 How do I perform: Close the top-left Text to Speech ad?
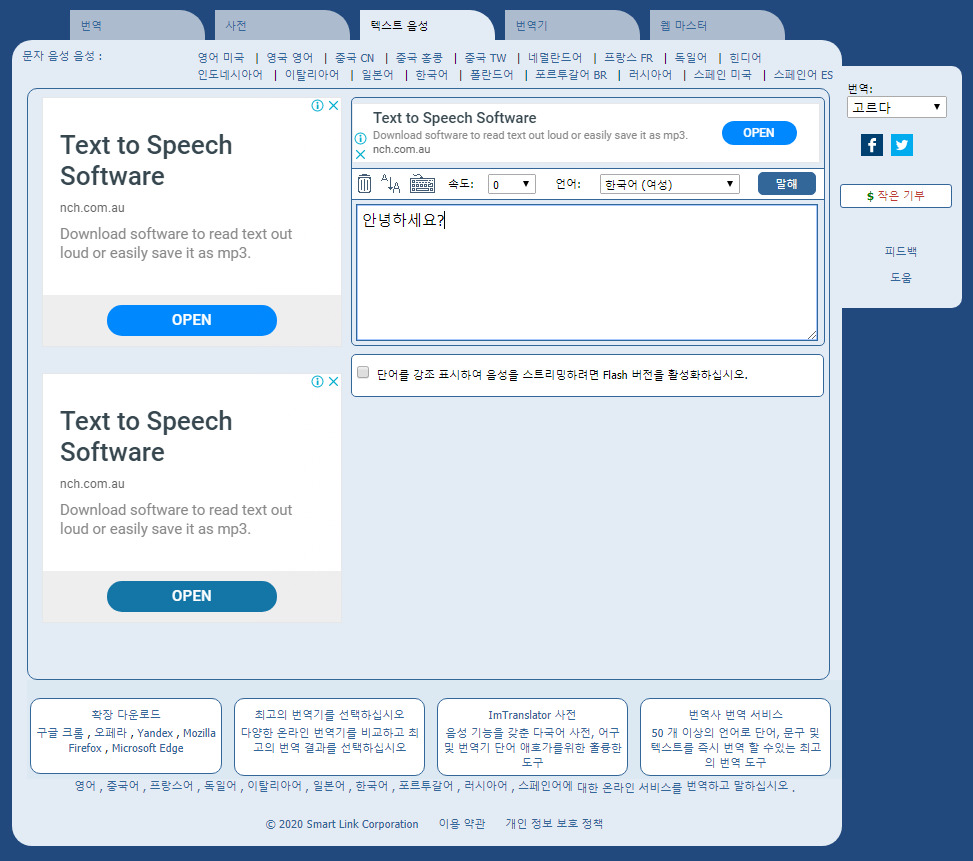tap(333, 105)
